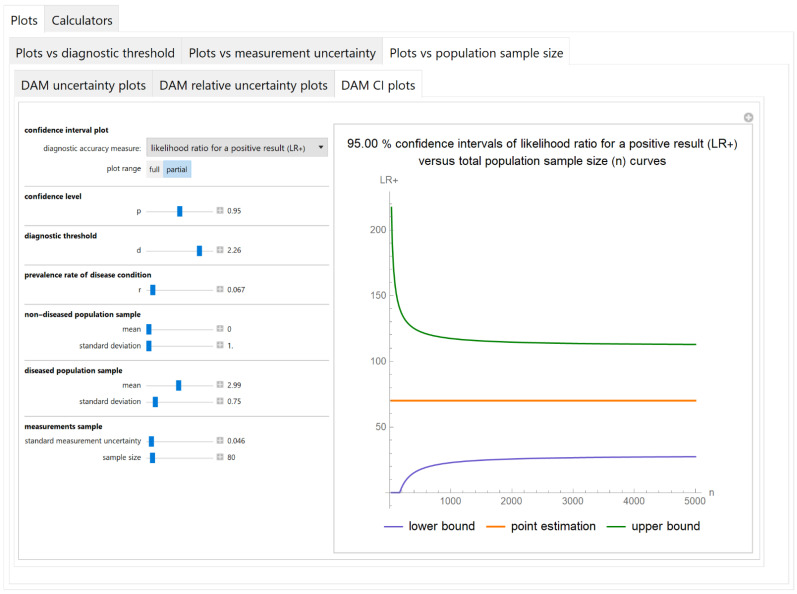Image resolution: width=797 pixels, height=594 pixels.
Task: Click plus icon beside sample size slider
Action: click(220, 457)
